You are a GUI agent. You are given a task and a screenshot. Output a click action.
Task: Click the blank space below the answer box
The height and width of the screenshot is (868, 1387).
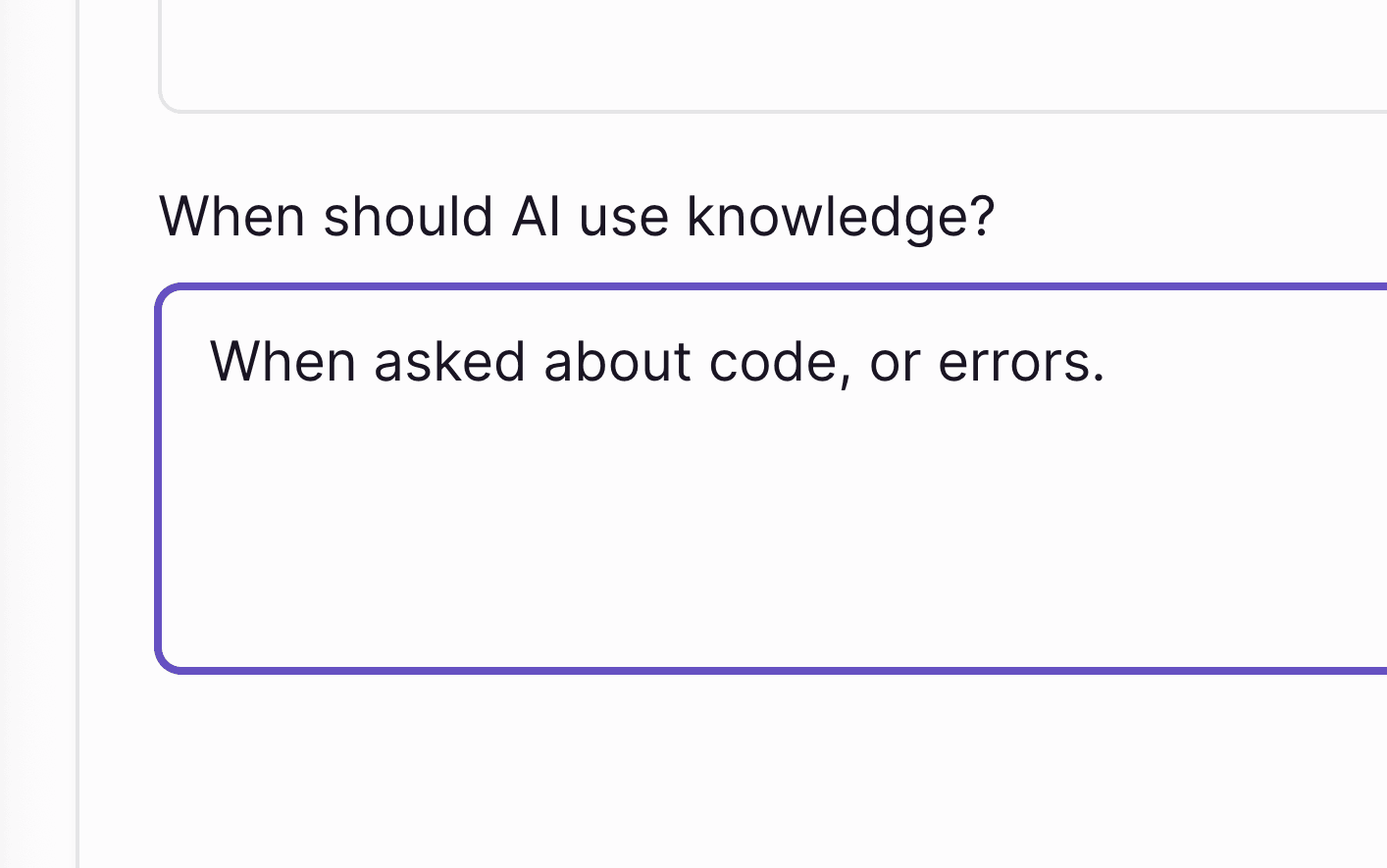point(687,765)
